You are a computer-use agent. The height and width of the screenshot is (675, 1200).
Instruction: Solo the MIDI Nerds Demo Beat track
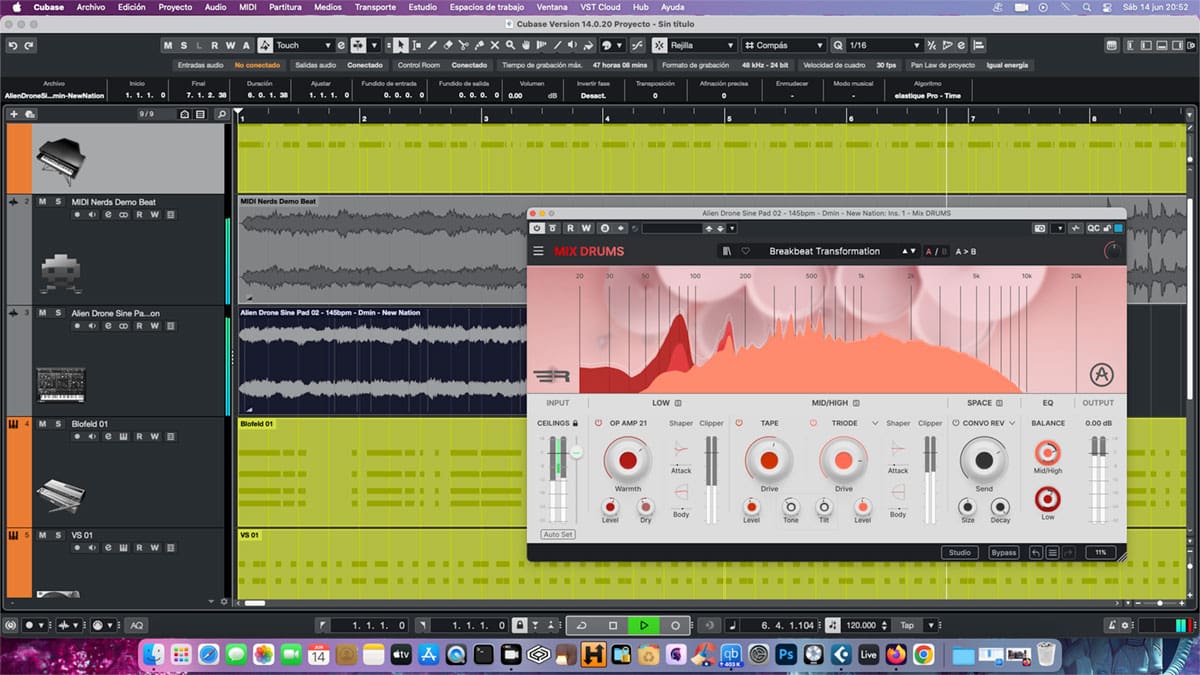pos(59,202)
